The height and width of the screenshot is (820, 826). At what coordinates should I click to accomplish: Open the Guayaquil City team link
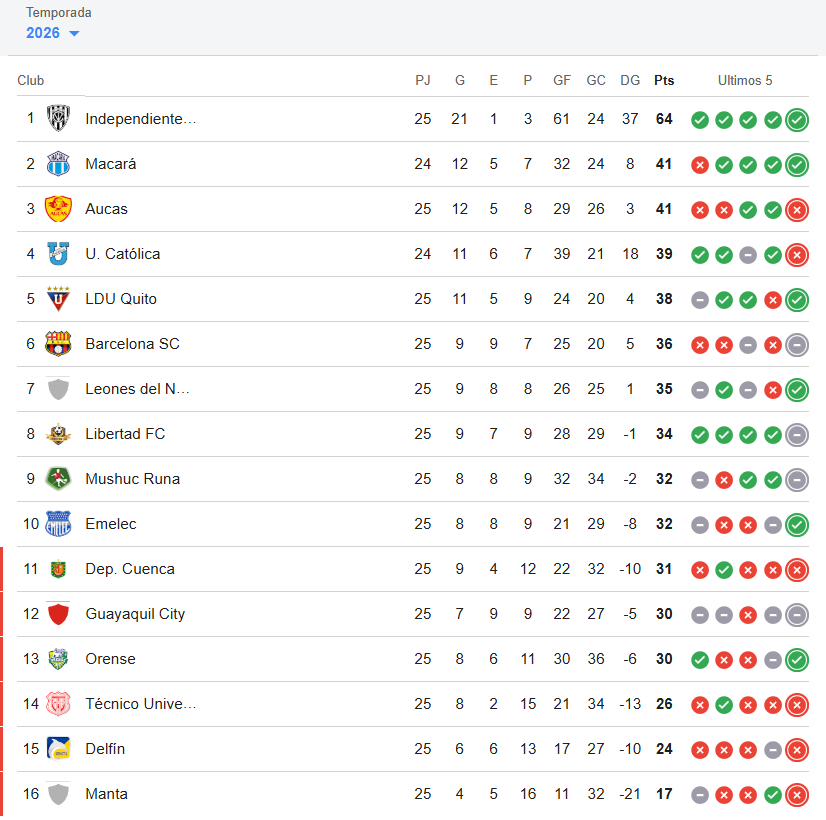(x=135, y=614)
